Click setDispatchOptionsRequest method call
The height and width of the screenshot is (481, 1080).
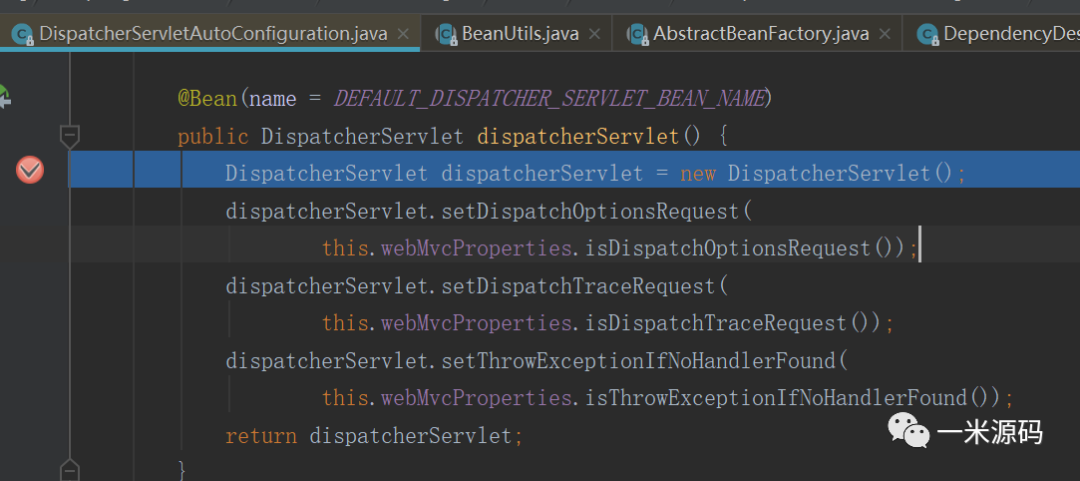(x=590, y=211)
